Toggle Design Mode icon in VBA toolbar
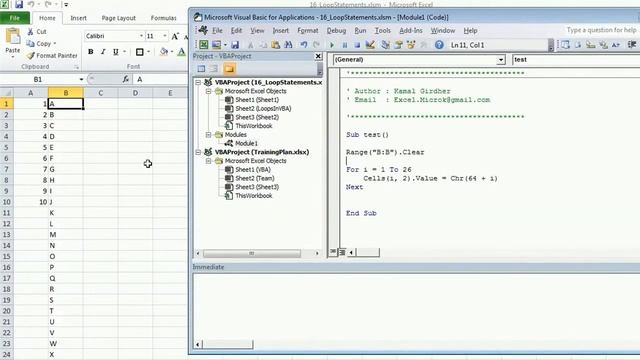This screenshot has height=360, width=640. click(x=370, y=45)
